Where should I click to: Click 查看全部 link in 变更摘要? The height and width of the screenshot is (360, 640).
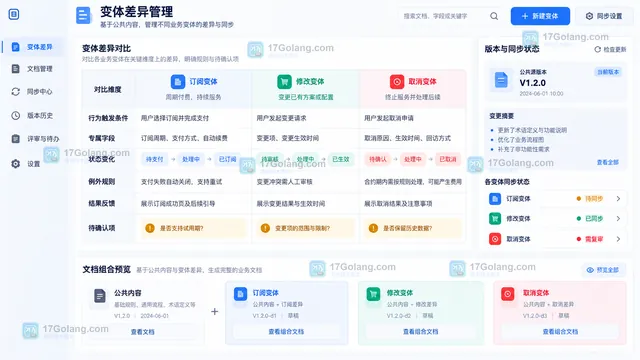pos(607,162)
